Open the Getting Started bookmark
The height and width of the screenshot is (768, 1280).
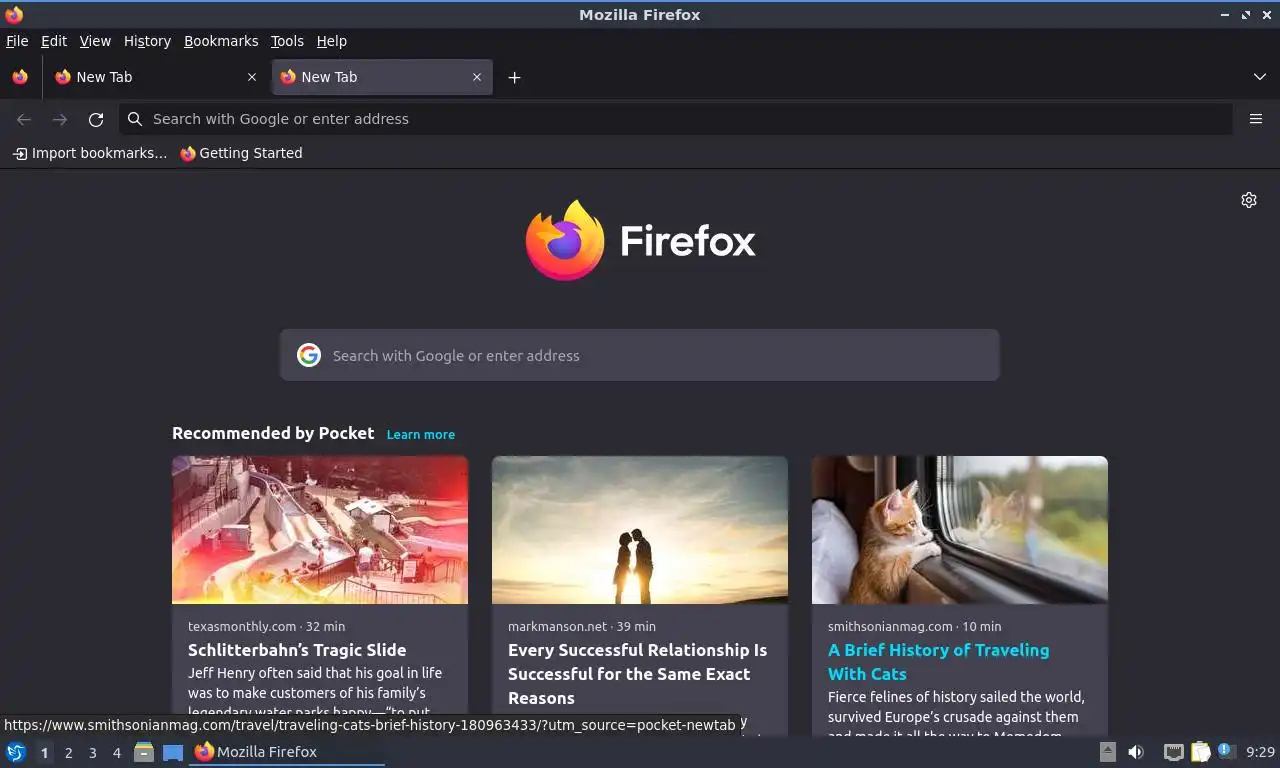[x=241, y=153]
